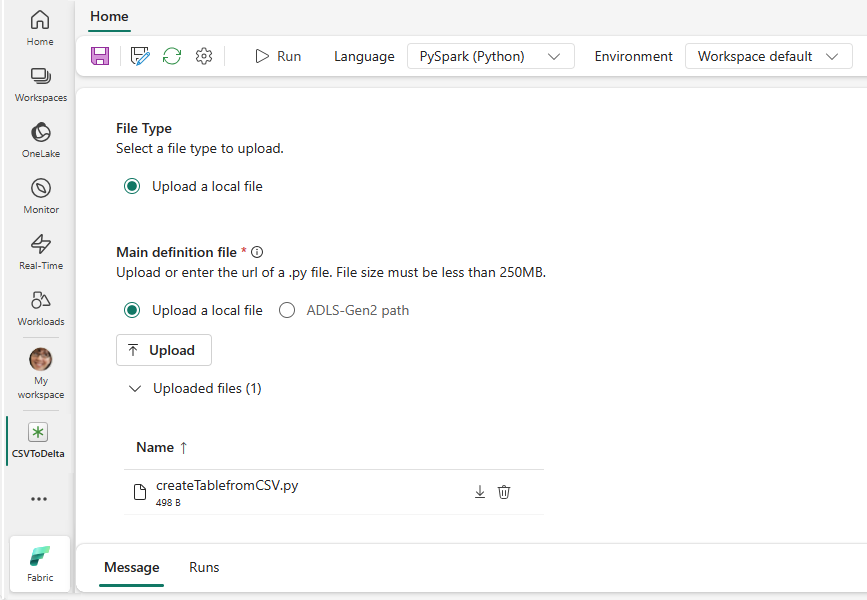
Task: Choose the ADLS-Gen2 path radio option
Action: (287, 310)
